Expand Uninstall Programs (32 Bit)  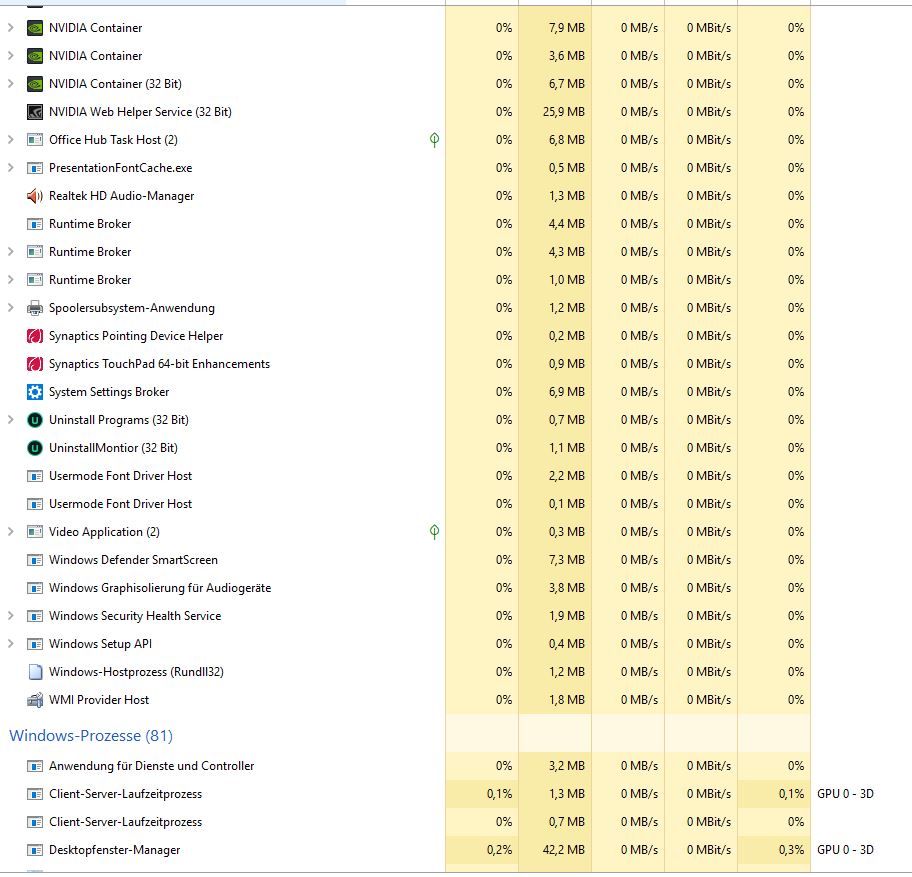click(10, 419)
